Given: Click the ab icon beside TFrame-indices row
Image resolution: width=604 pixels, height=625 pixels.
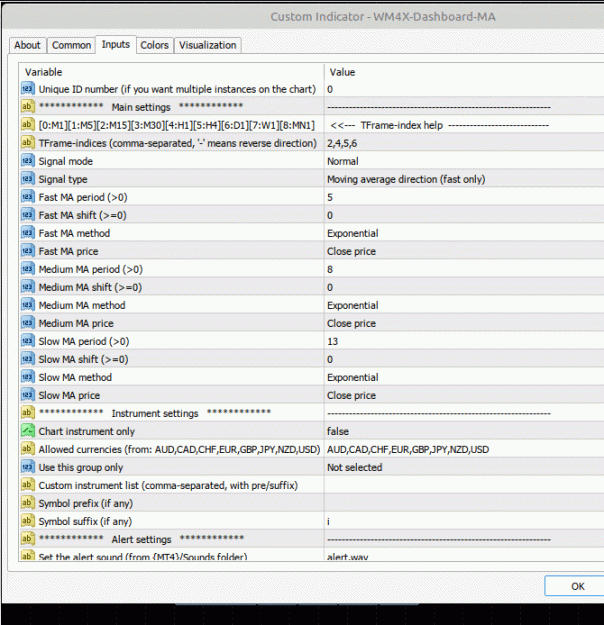Looking at the screenshot, I should 28,143.
